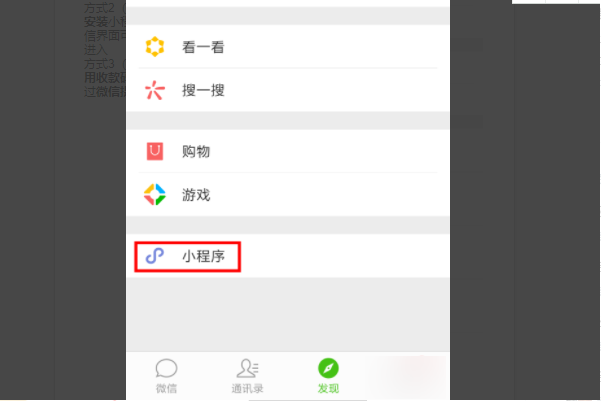Select the 微信 chat bubble icon
Image resolution: width=601 pixels, height=401 pixels.
click(166, 368)
